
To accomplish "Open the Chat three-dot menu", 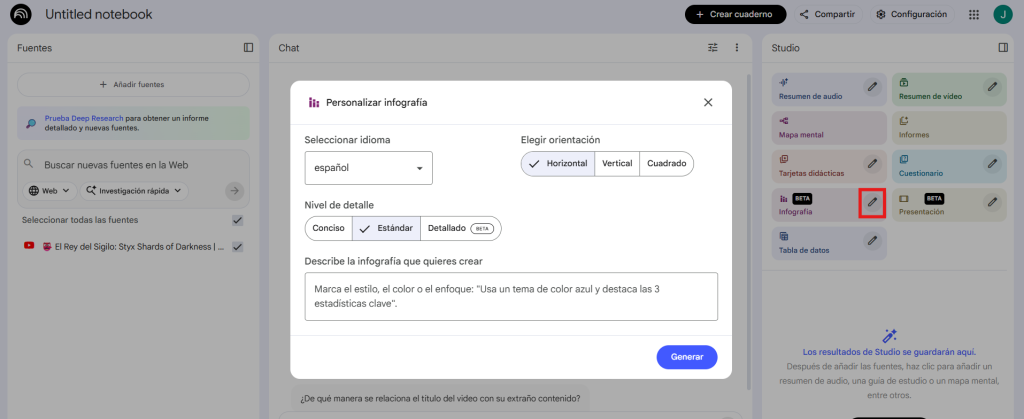I will coord(737,48).
